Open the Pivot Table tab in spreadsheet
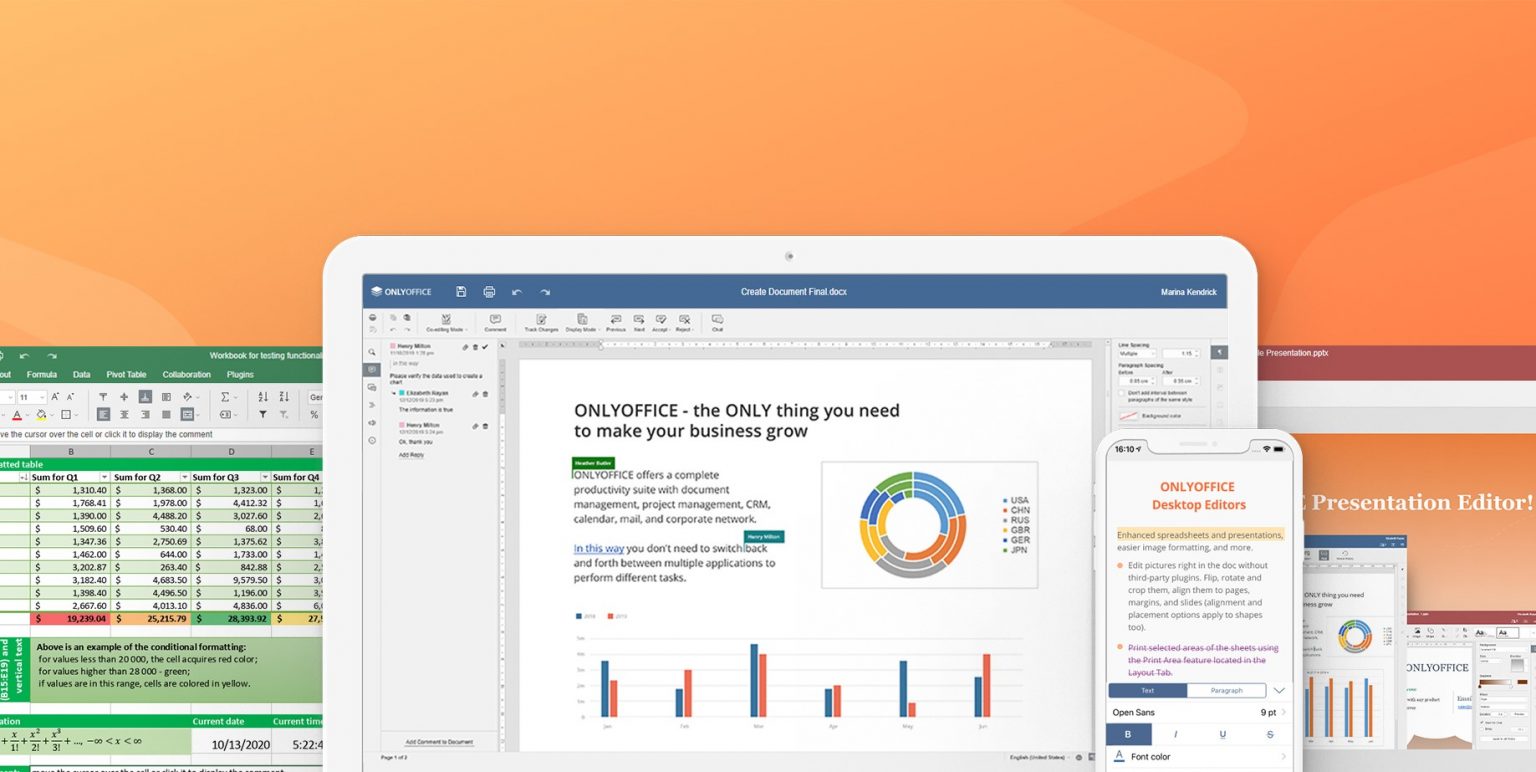Image resolution: width=1536 pixels, height=772 pixels. click(x=126, y=375)
